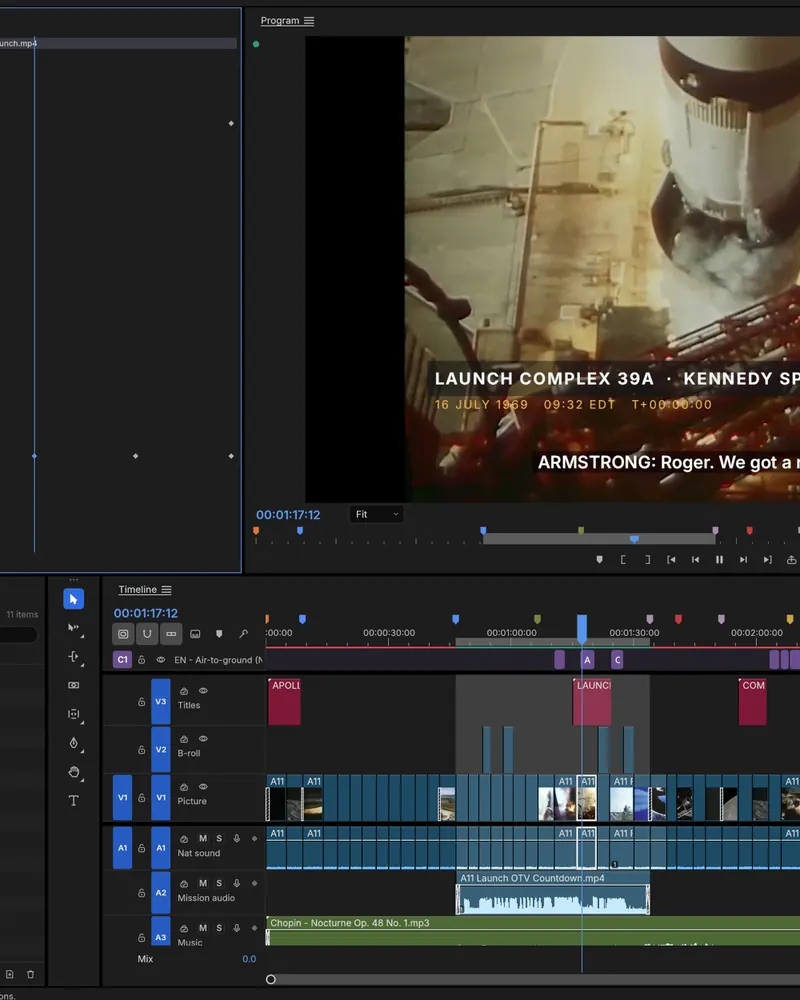The width and height of the screenshot is (800, 1000).
Task: Click Timeline timecode 00:01:17:12
Action: 145,613
